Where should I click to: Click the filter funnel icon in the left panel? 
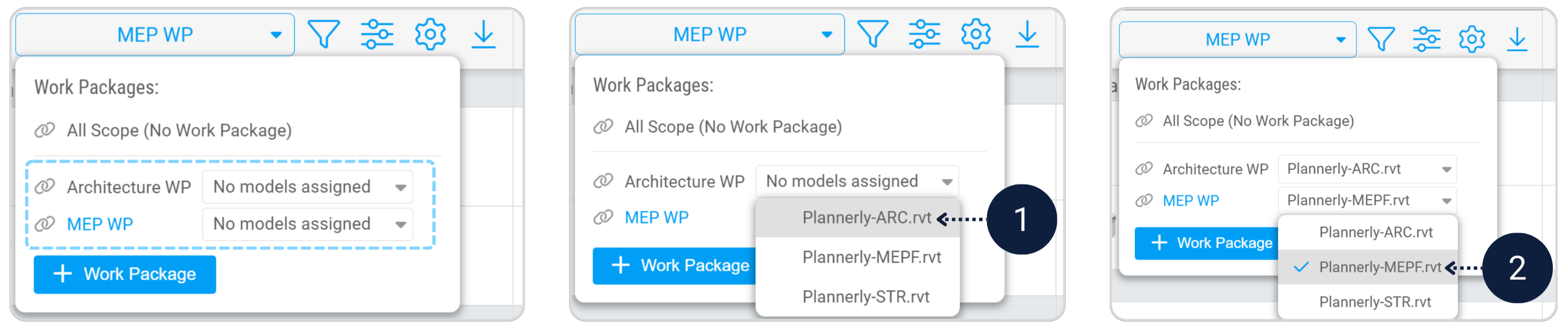324,34
